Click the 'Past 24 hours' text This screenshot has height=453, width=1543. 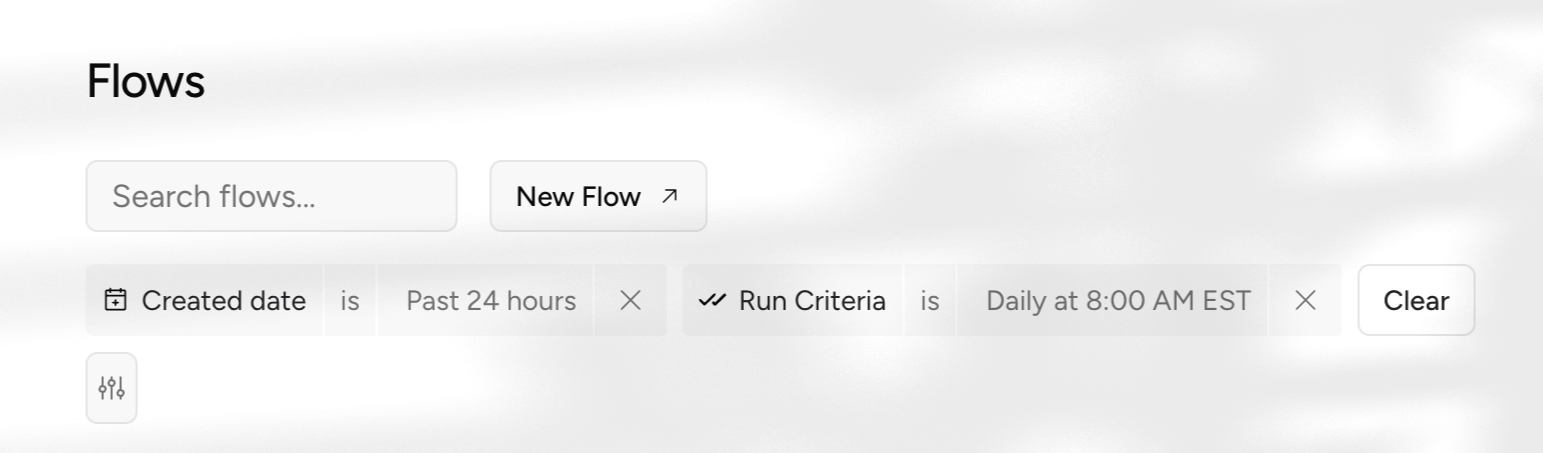pos(491,300)
